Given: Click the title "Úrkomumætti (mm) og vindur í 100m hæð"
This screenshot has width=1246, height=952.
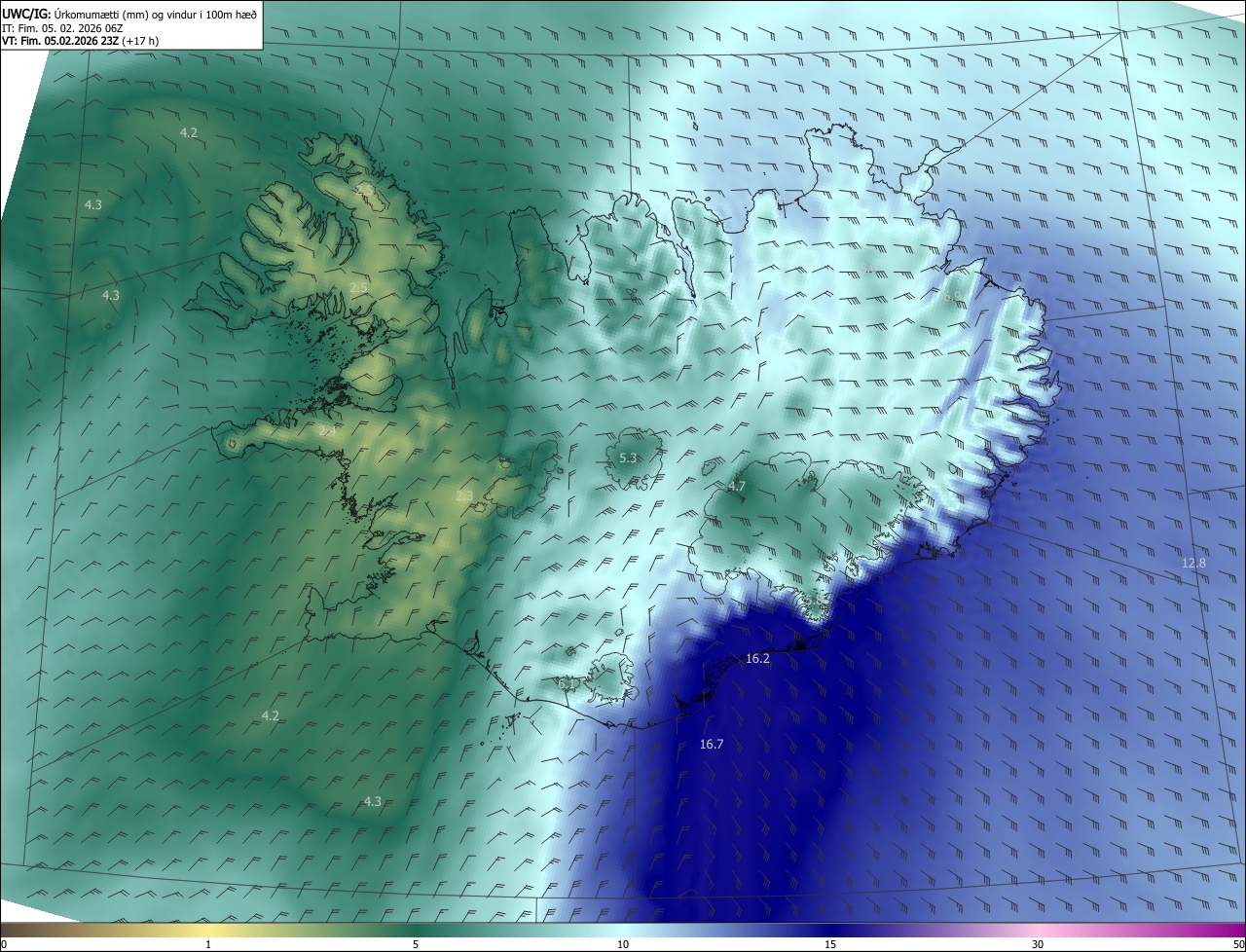Looking at the screenshot, I should tap(156, 14).
